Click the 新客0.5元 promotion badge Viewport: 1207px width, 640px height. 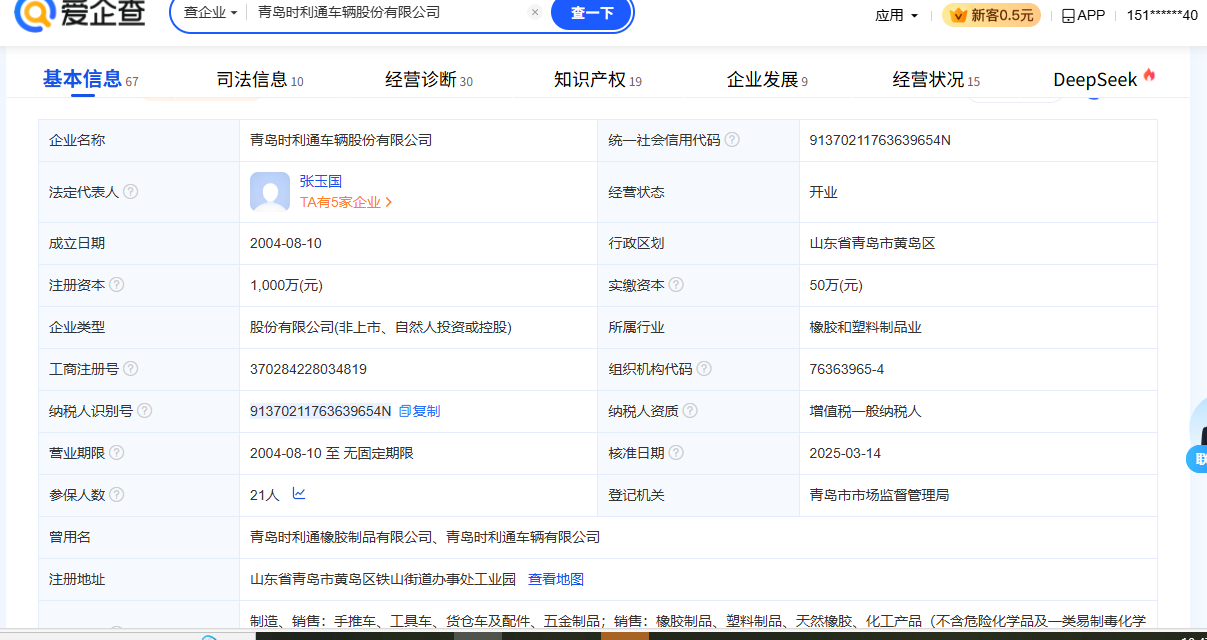991,15
